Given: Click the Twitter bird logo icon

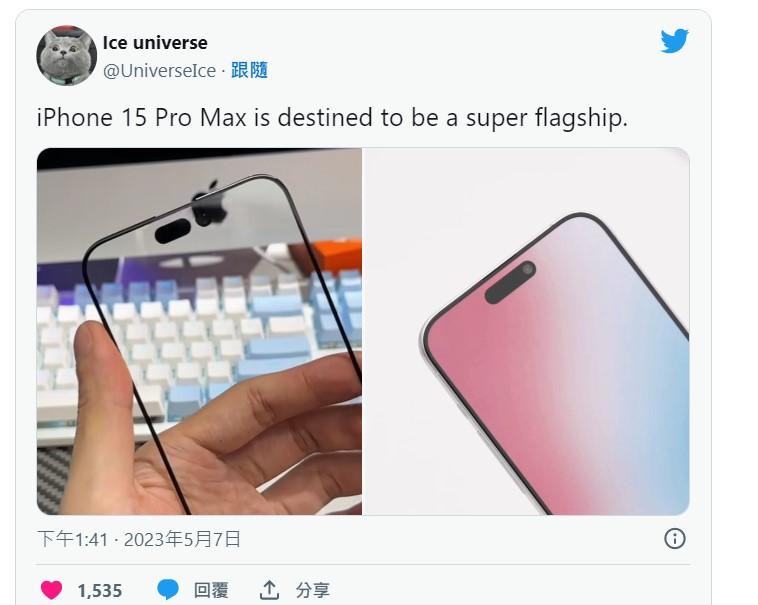Looking at the screenshot, I should click(674, 41).
